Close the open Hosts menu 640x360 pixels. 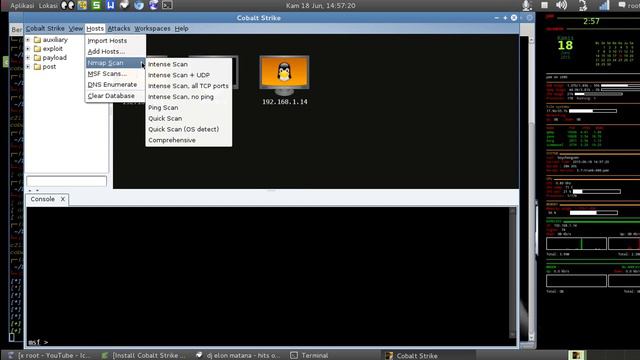(x=95, y=29)
